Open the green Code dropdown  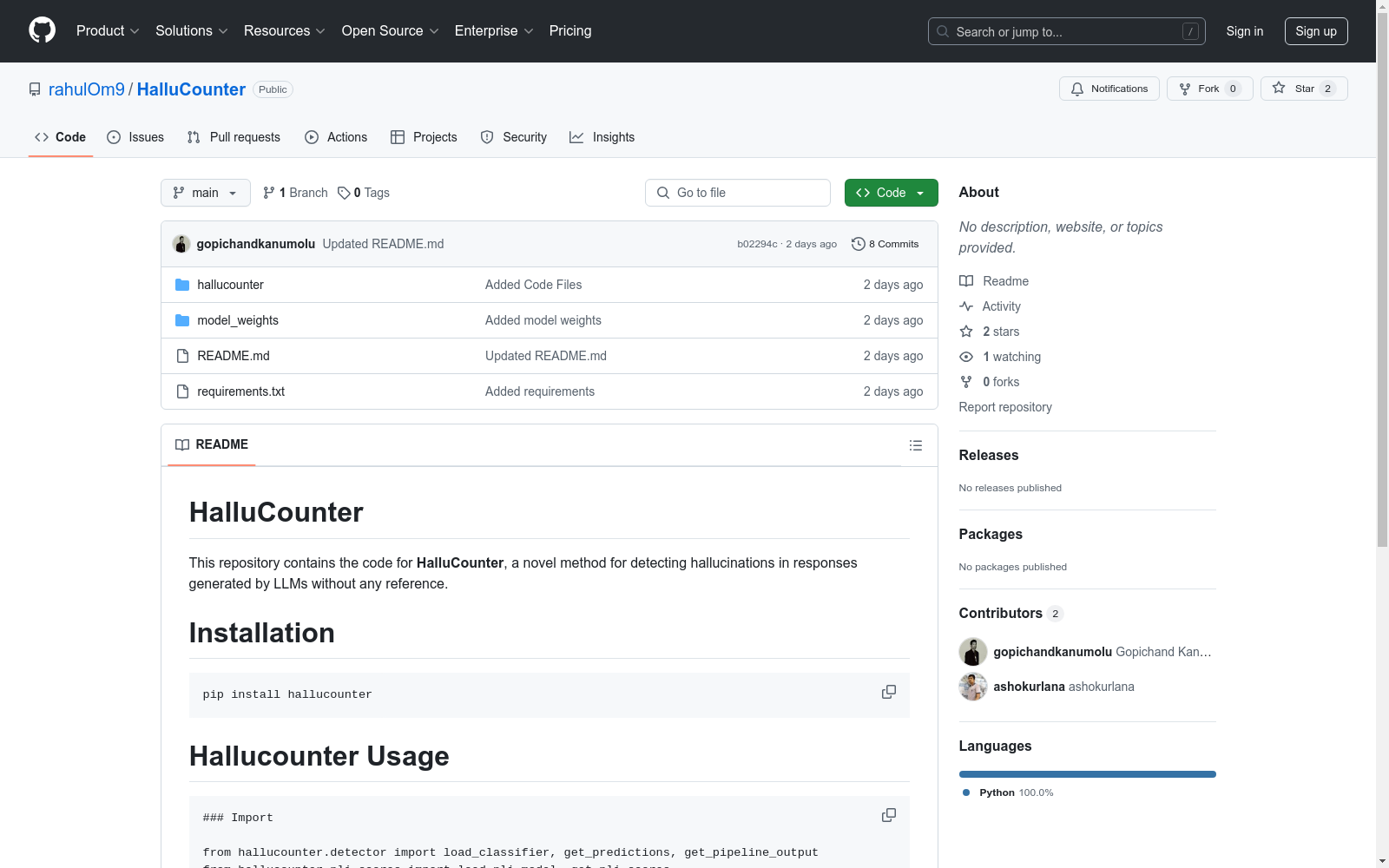pos(891,193)
